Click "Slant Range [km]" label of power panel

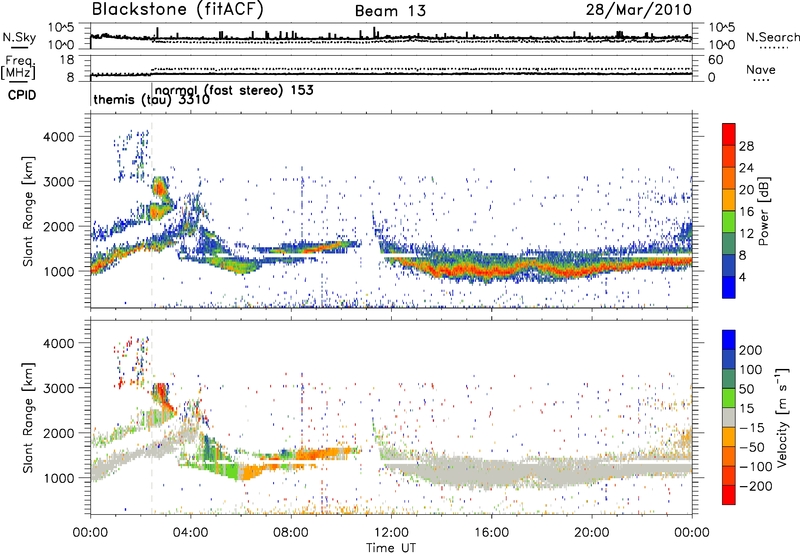[x=28, y=211]
